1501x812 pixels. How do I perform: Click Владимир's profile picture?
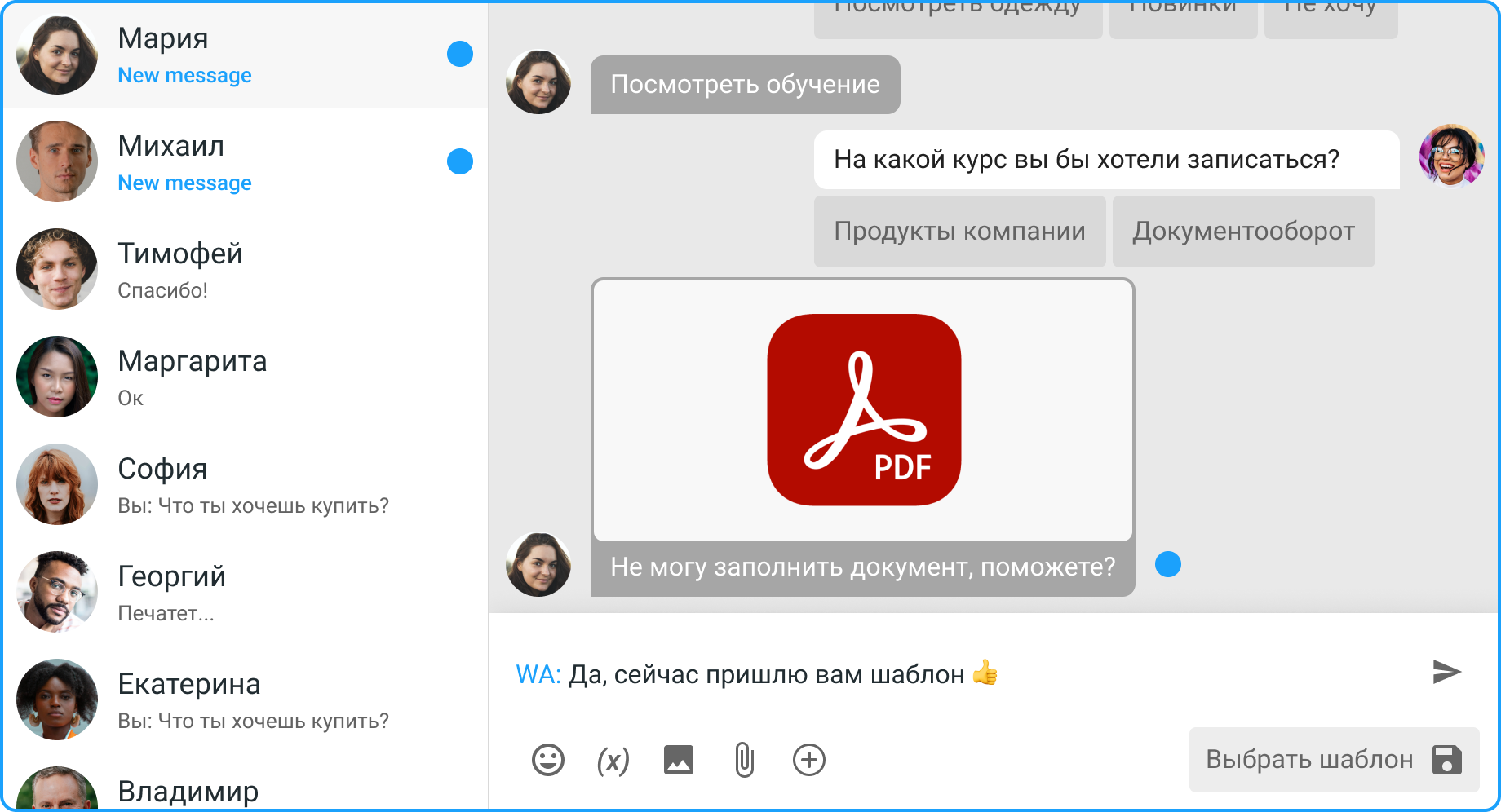pyautogui.click(x=57, y=788)
